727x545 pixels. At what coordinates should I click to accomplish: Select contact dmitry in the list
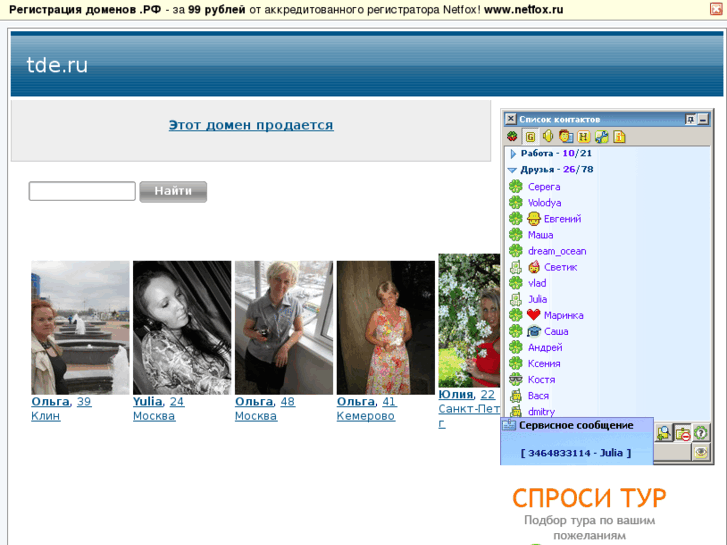[x=541, y=412]
